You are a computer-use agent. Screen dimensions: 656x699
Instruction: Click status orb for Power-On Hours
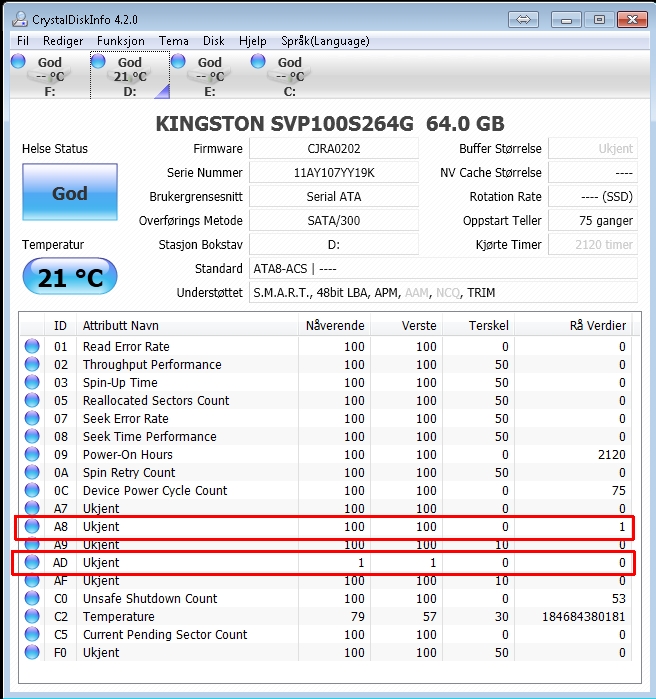click(x=32, y=454)
